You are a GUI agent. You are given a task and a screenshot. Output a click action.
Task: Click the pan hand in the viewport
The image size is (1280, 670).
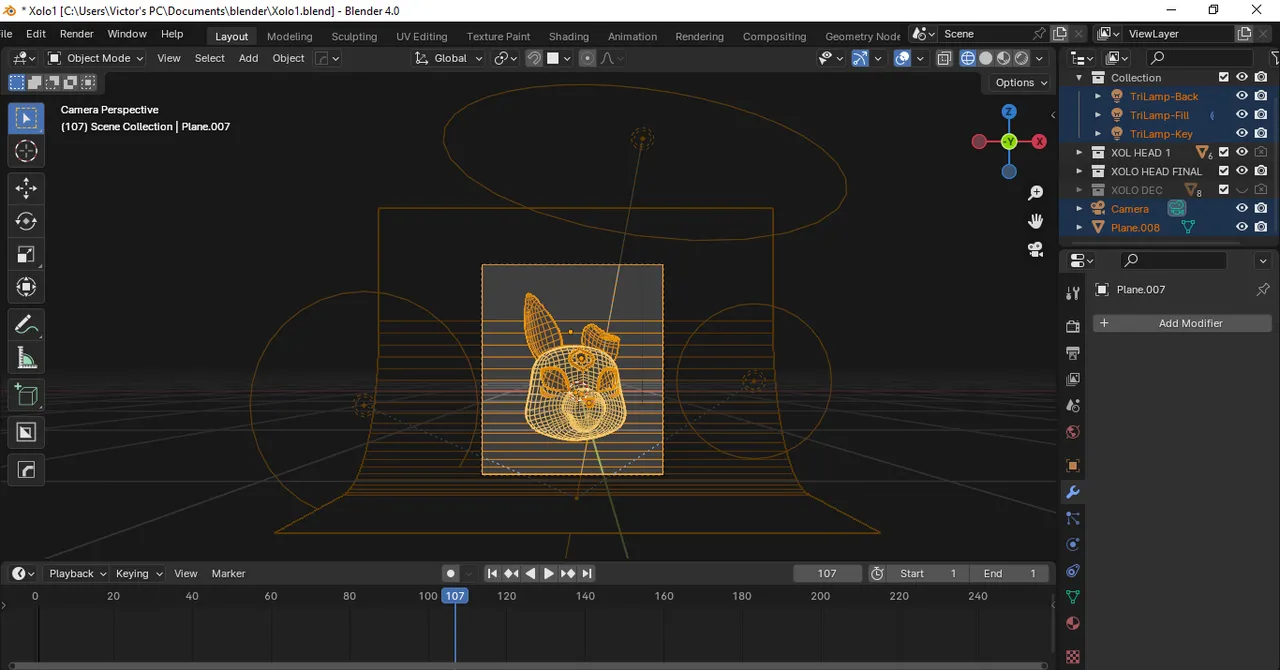[1036, 221]
